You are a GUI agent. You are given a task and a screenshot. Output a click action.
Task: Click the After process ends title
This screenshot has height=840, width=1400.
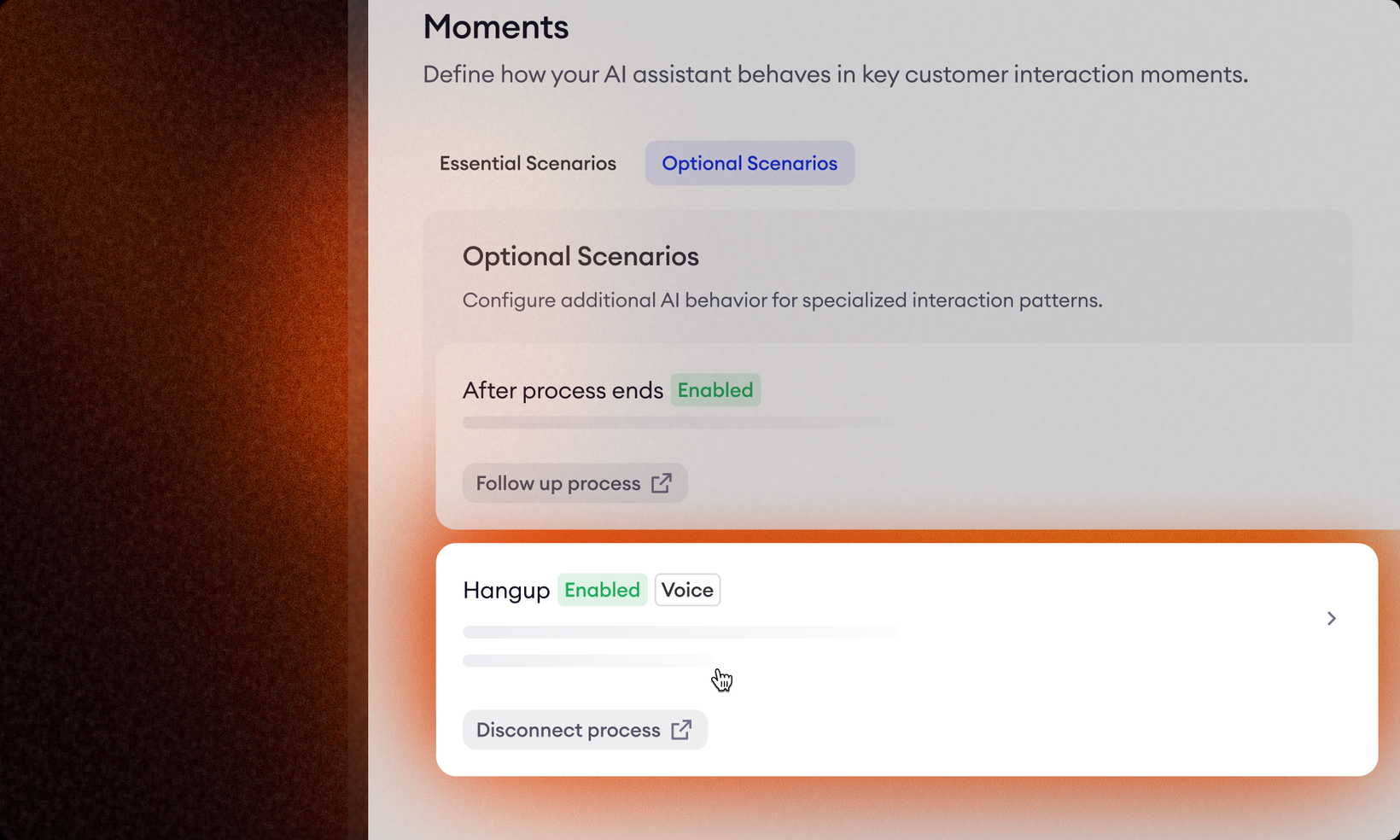point(563,390)
